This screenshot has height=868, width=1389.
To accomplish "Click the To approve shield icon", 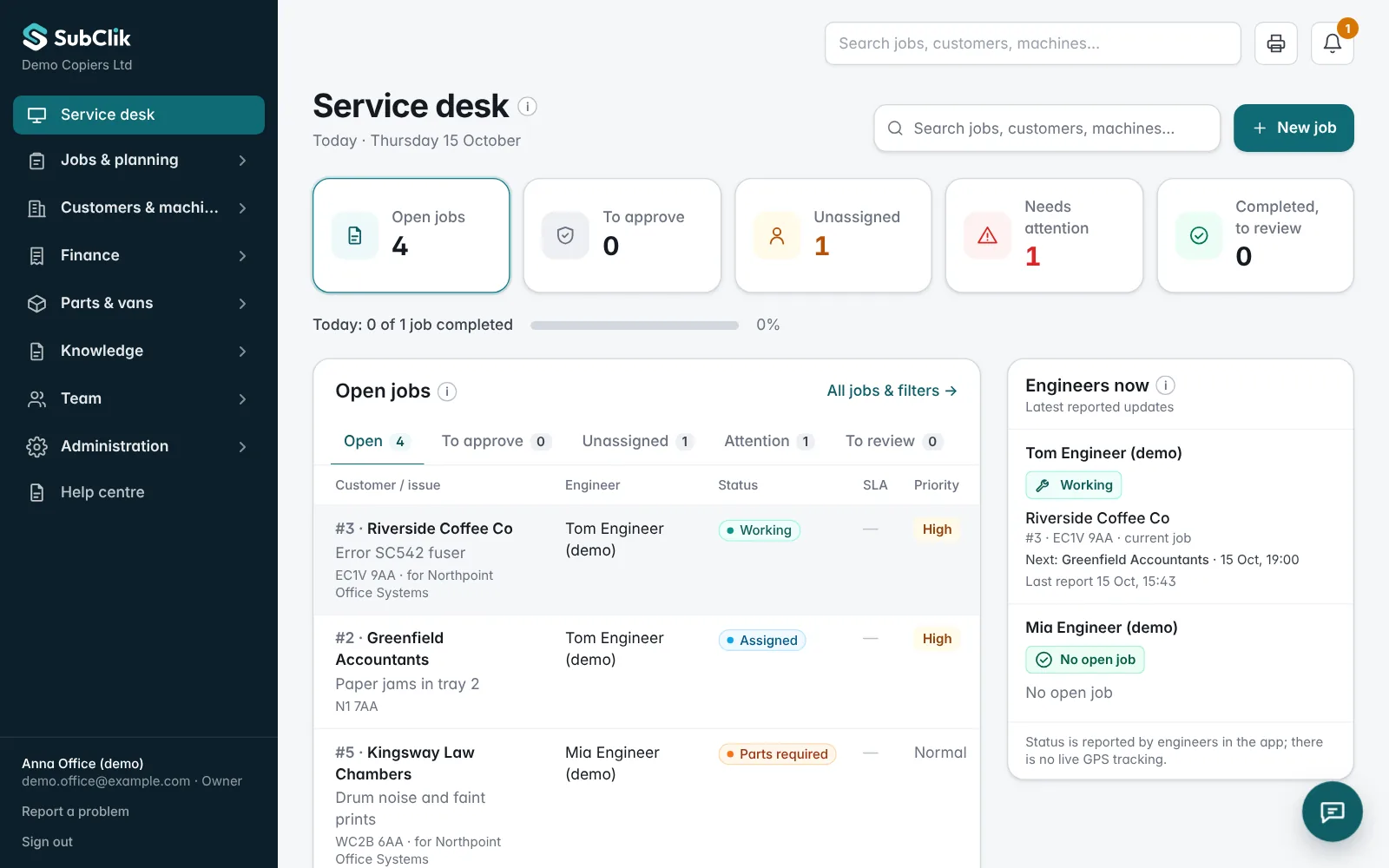I will click(x=565, y=235).
